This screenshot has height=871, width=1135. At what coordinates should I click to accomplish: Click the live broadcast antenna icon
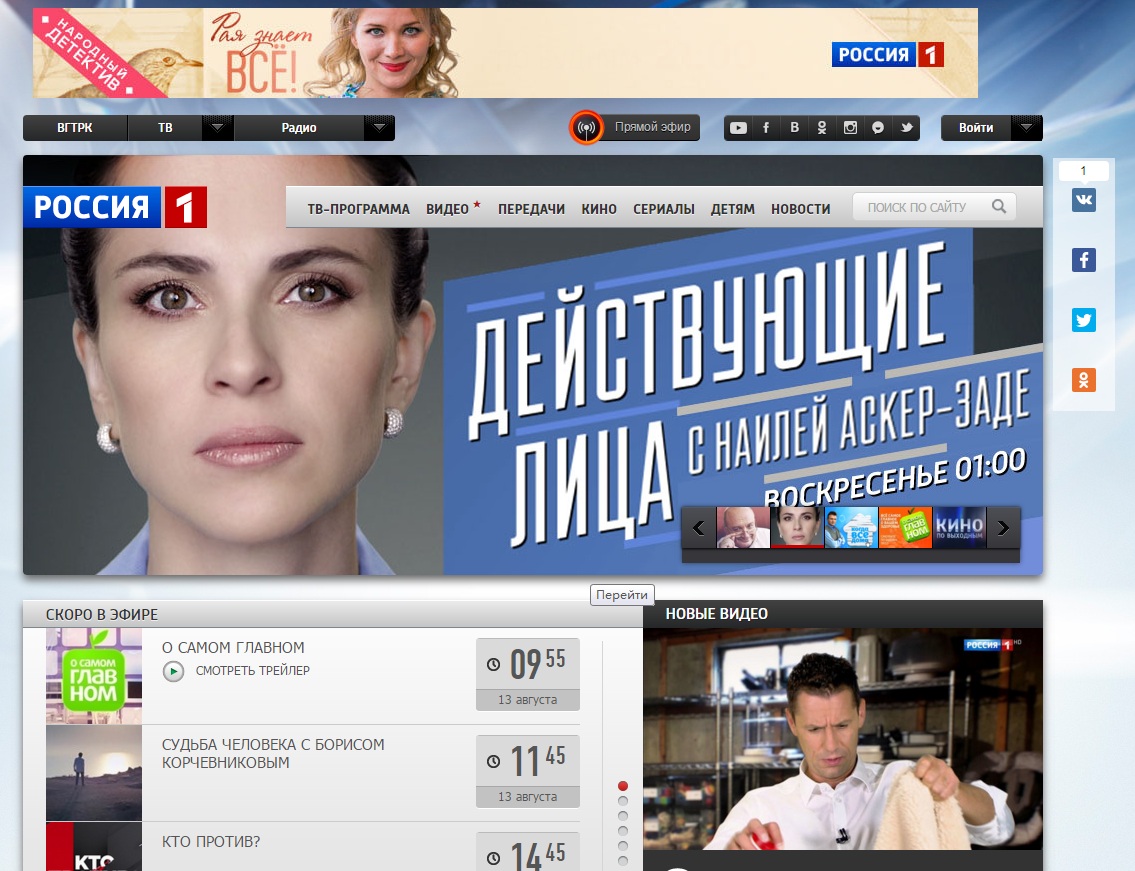coord(586,128)
